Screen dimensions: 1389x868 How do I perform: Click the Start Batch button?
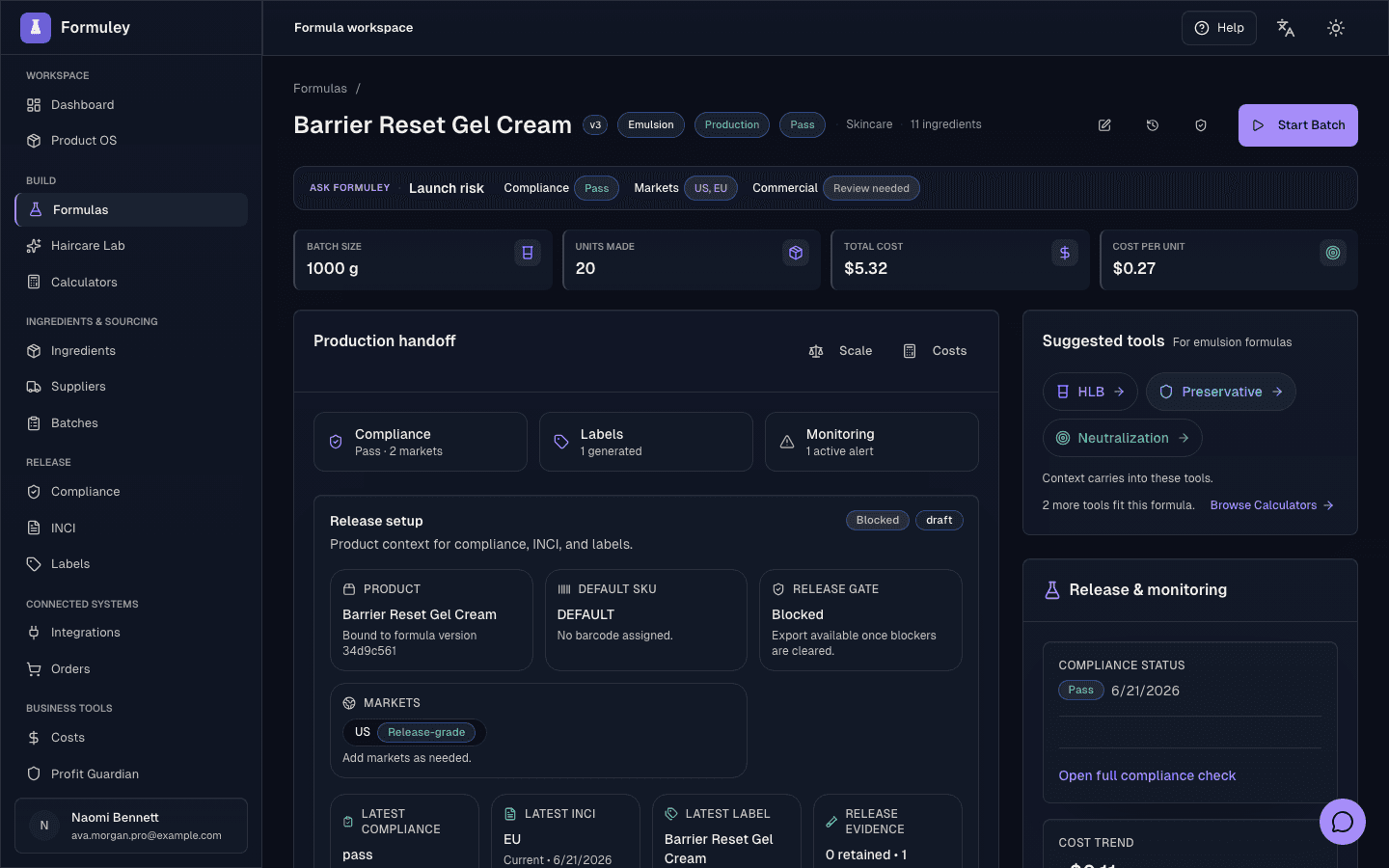click(1298, 125)
